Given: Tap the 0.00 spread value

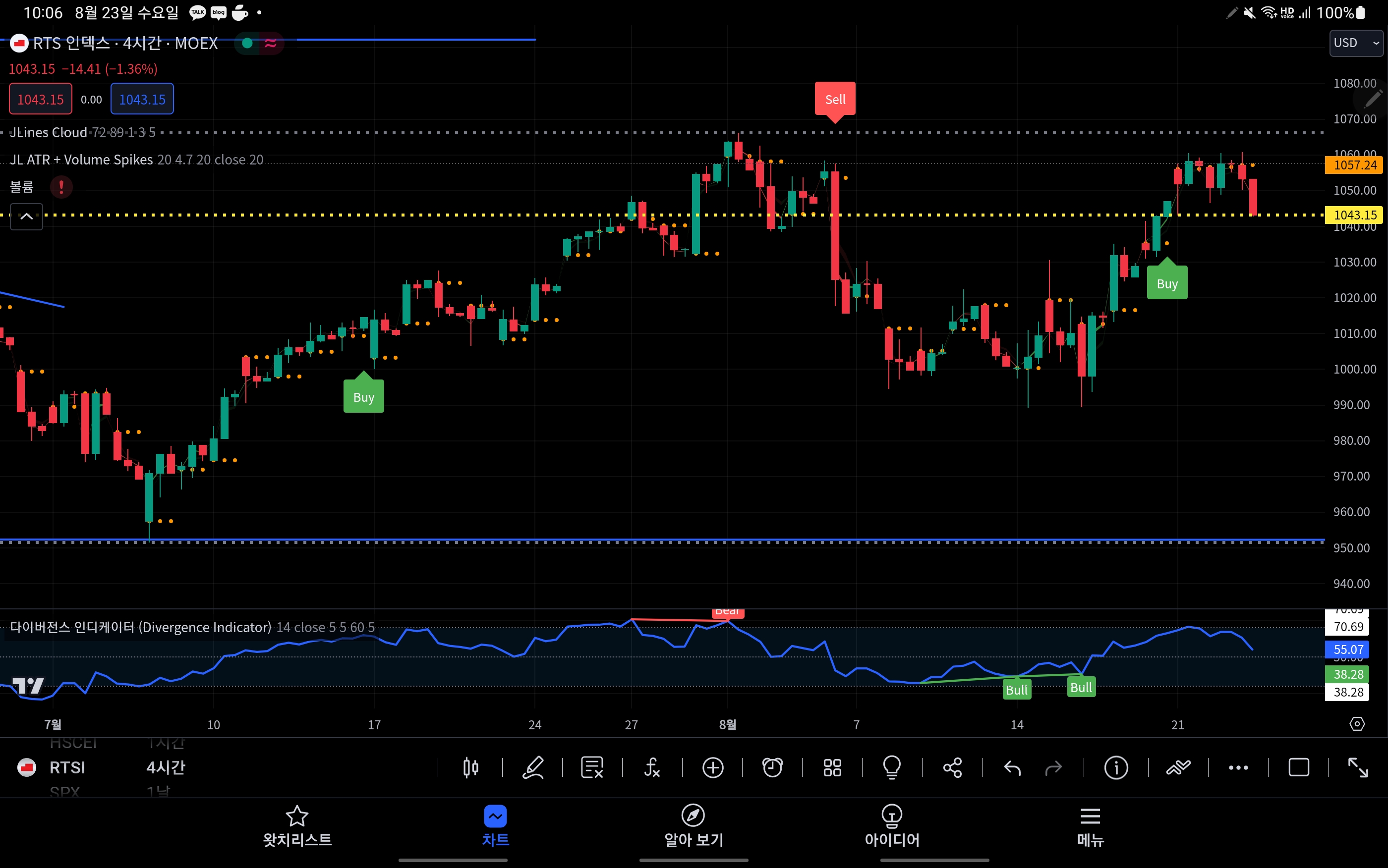Looking at the screenshot, I should pyautogui.click(x=91, y=99).
